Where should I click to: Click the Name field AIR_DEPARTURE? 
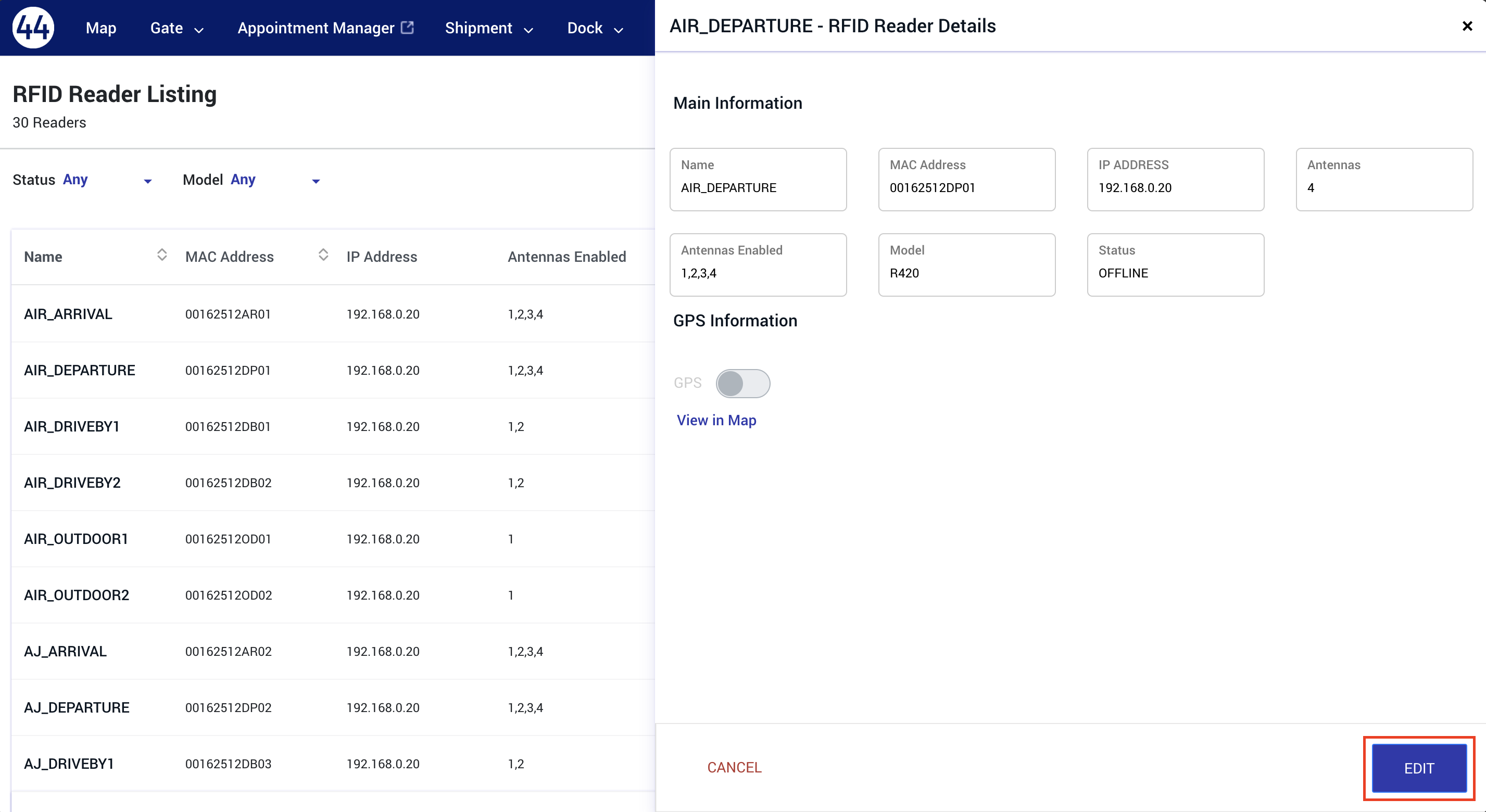point(758,180)
